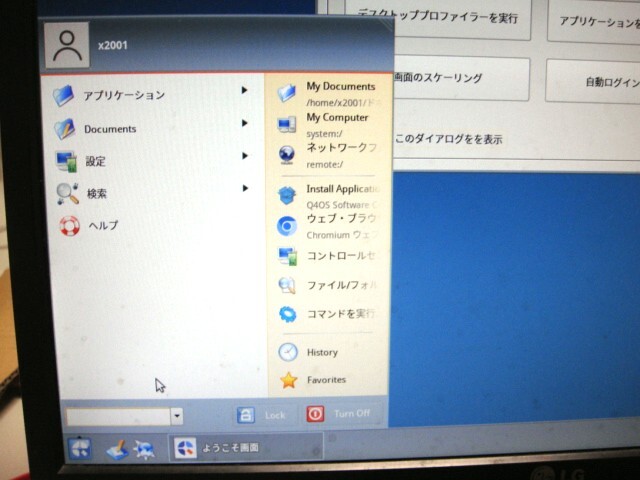Click 自動ログイン button in welcome window

coord(593,82)
